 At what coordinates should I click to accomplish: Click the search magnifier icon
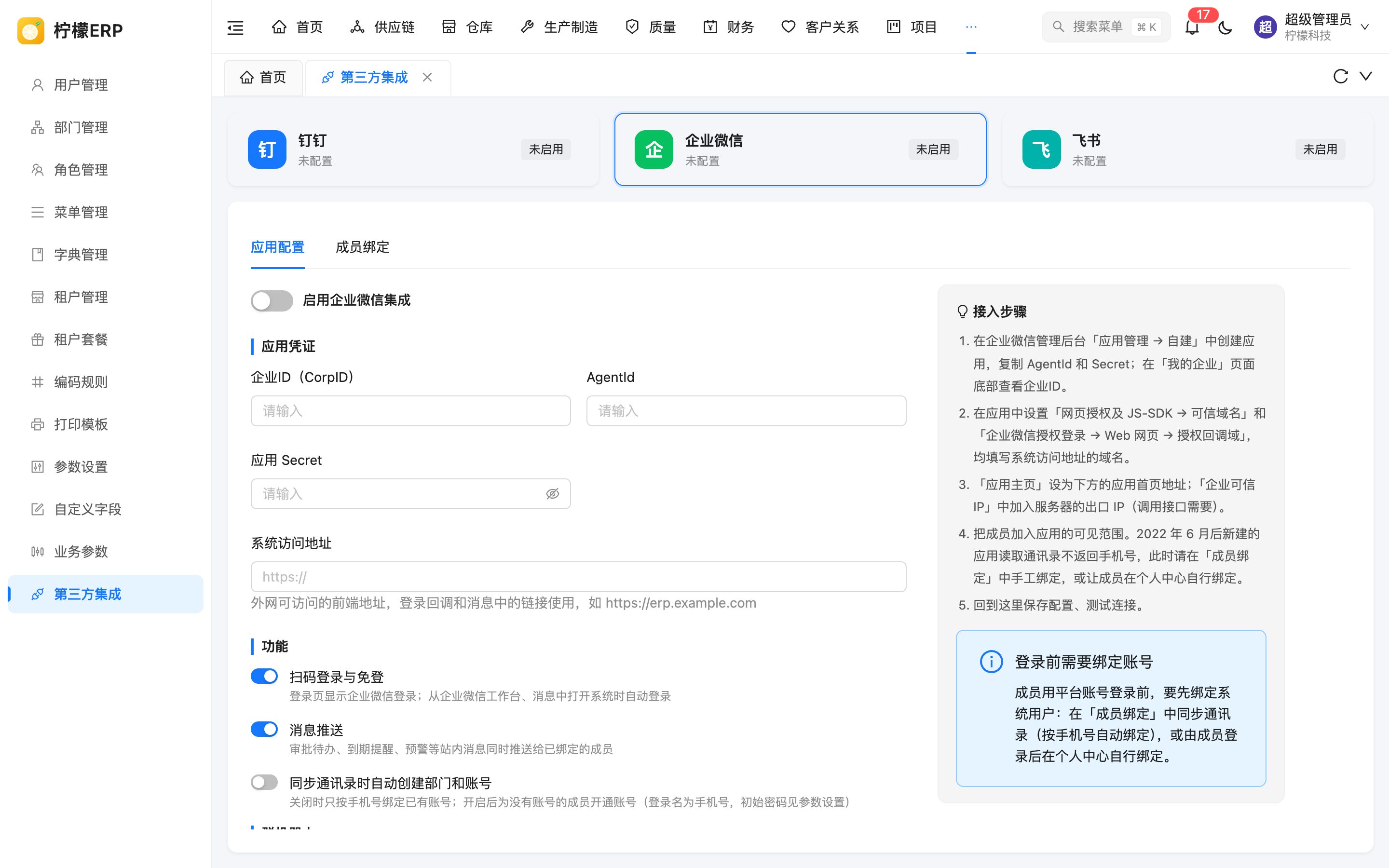pyautogui.click(x=1059, y=27)
